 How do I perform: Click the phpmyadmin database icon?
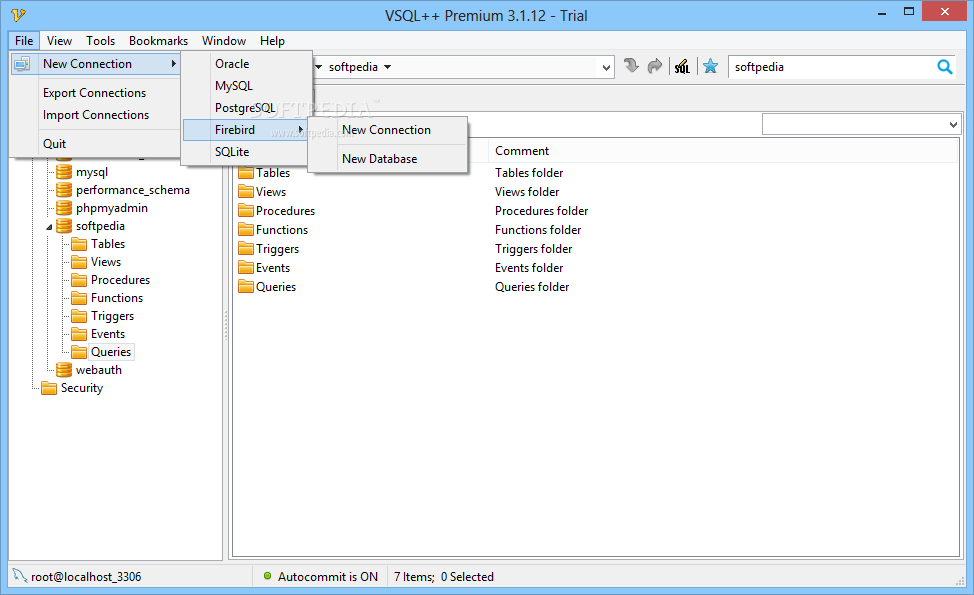pyautogui.click(x=64, y=208)
